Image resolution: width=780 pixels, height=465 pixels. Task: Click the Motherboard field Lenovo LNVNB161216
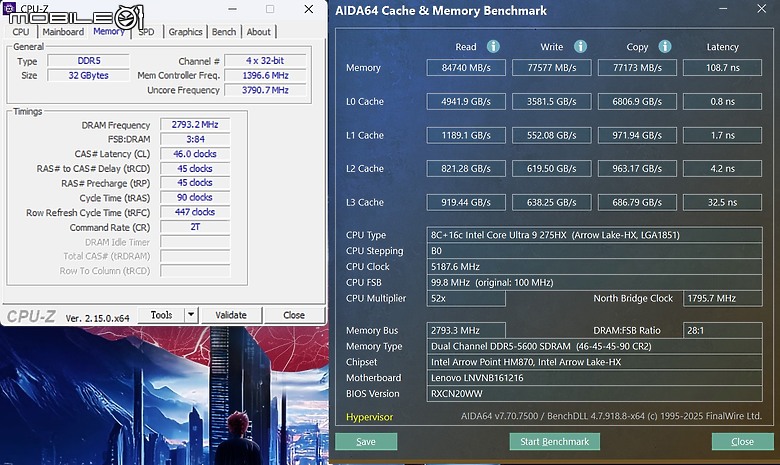click(x=594, y=378)
